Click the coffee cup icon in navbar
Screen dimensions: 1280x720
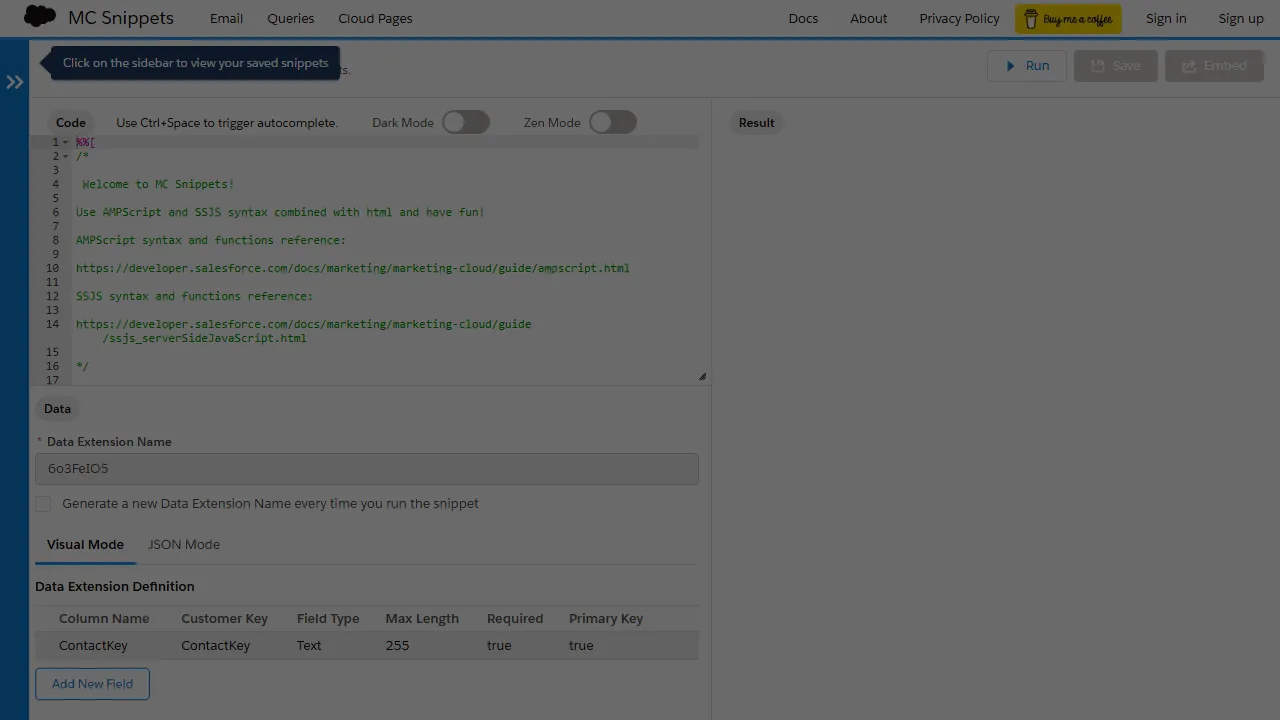click(1032, 18)
